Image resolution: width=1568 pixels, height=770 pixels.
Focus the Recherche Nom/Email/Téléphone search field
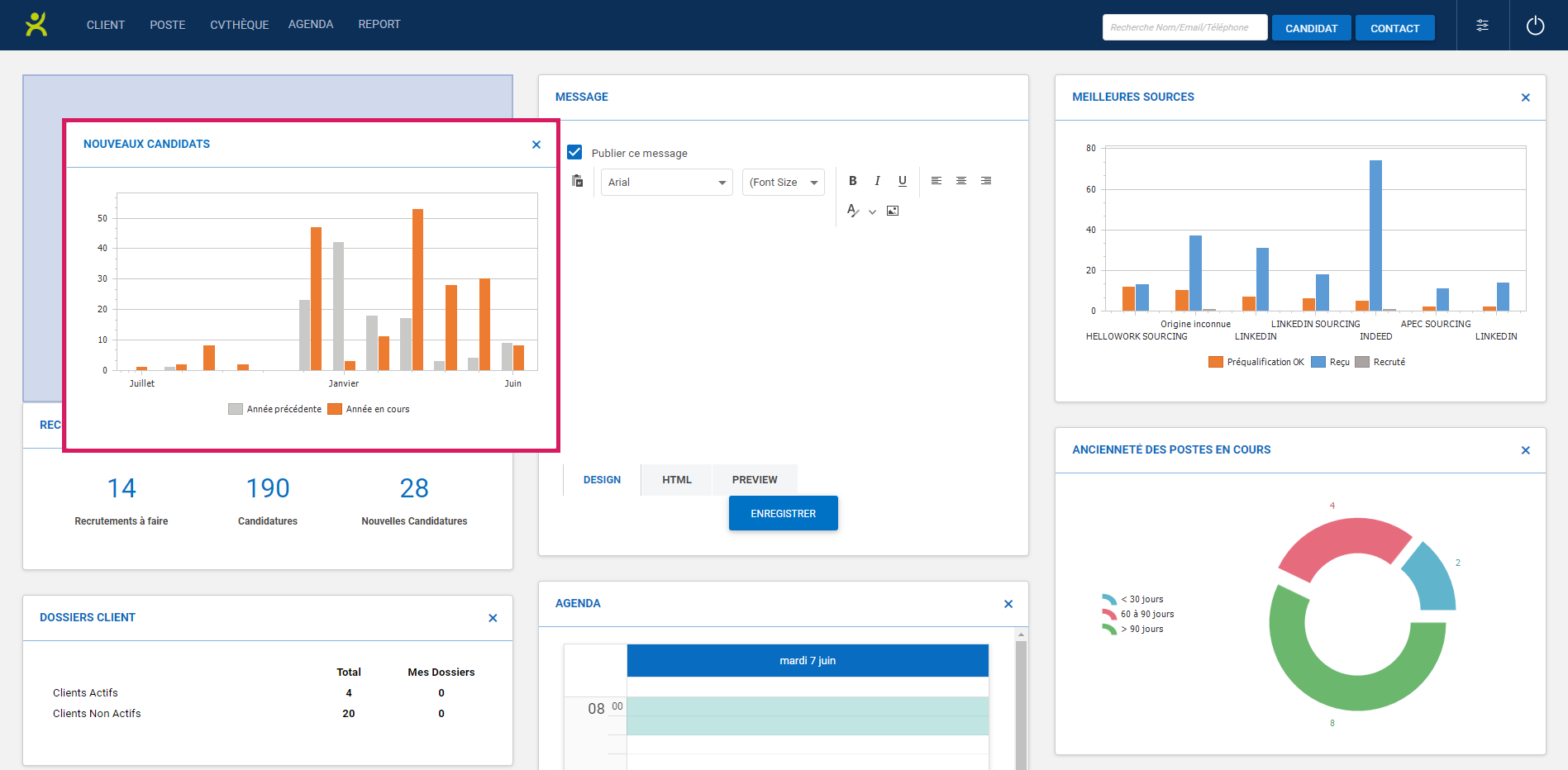click(x=1184, y=27)
